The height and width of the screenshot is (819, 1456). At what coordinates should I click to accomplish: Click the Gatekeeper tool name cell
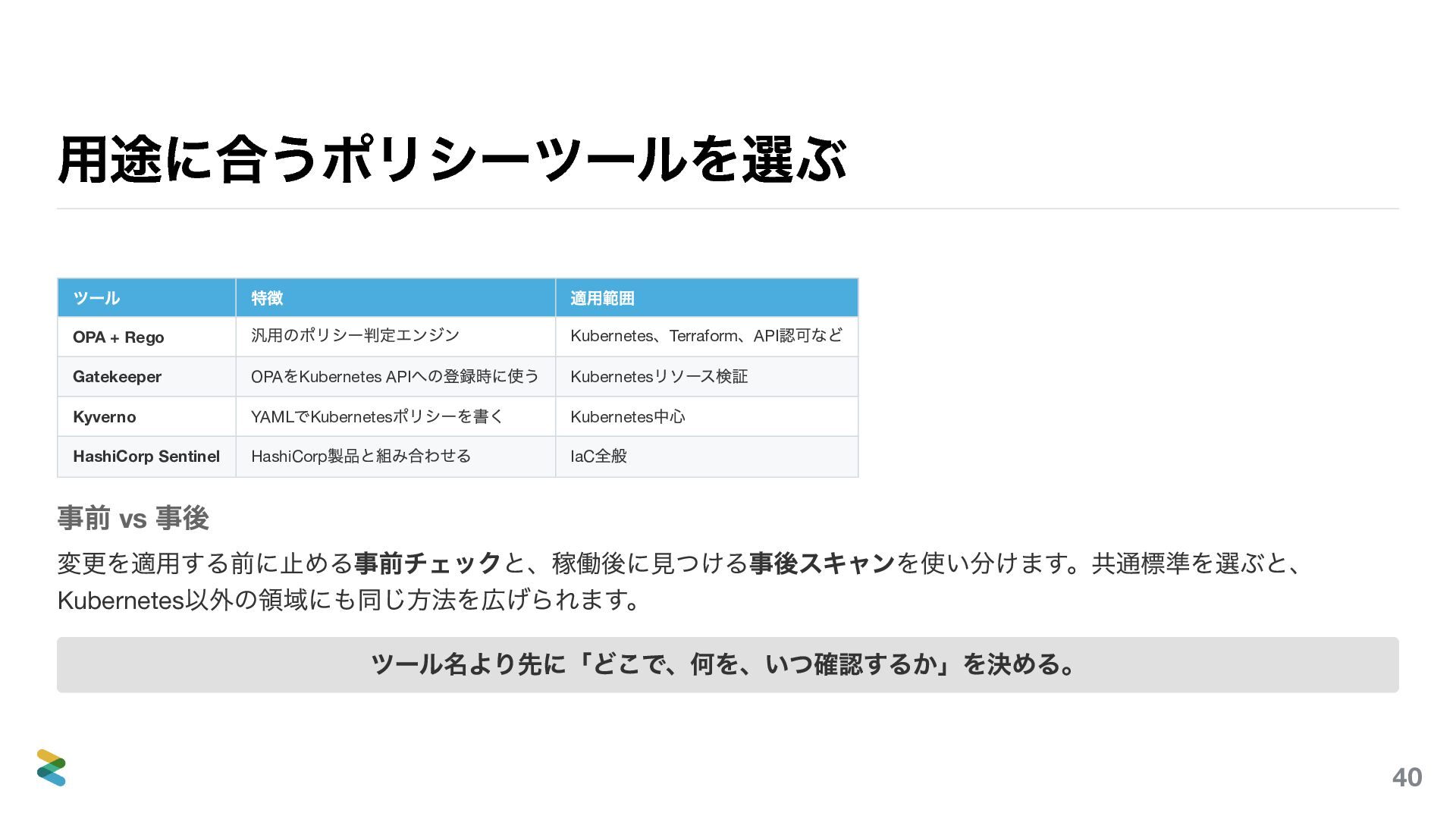coord(146,377)
